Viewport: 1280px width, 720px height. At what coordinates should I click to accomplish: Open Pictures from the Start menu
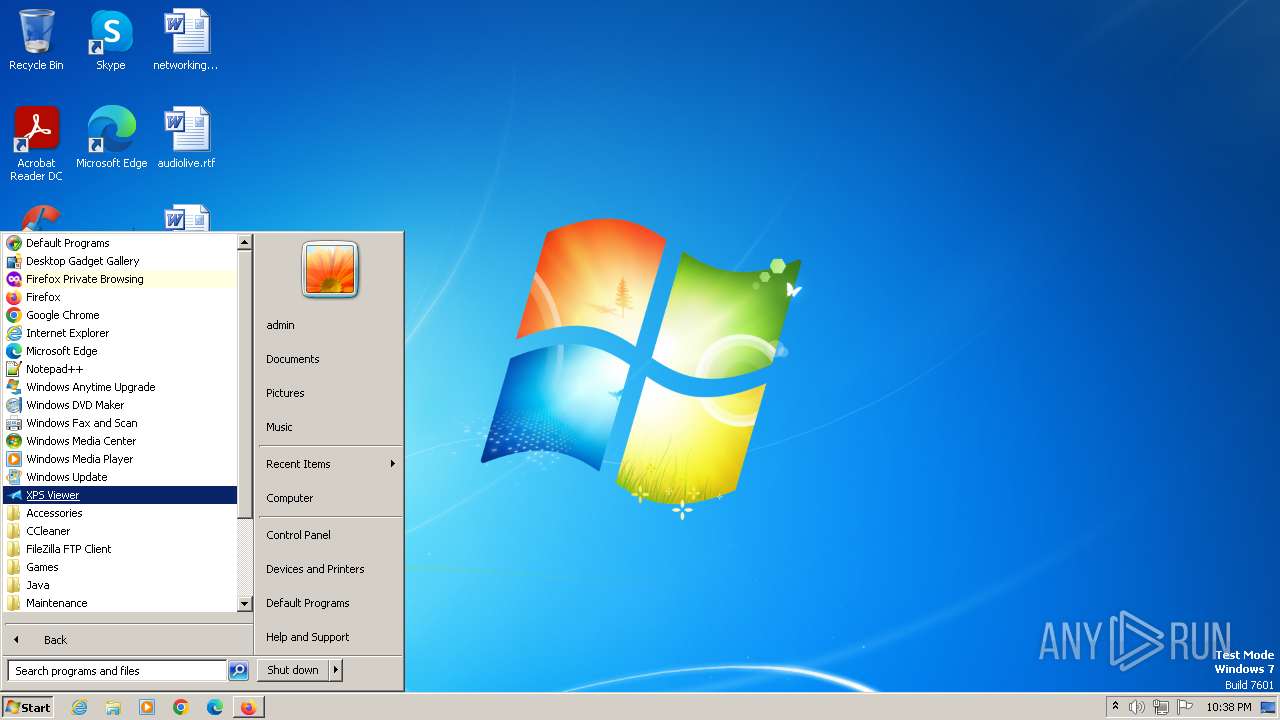tap(330, 393)
